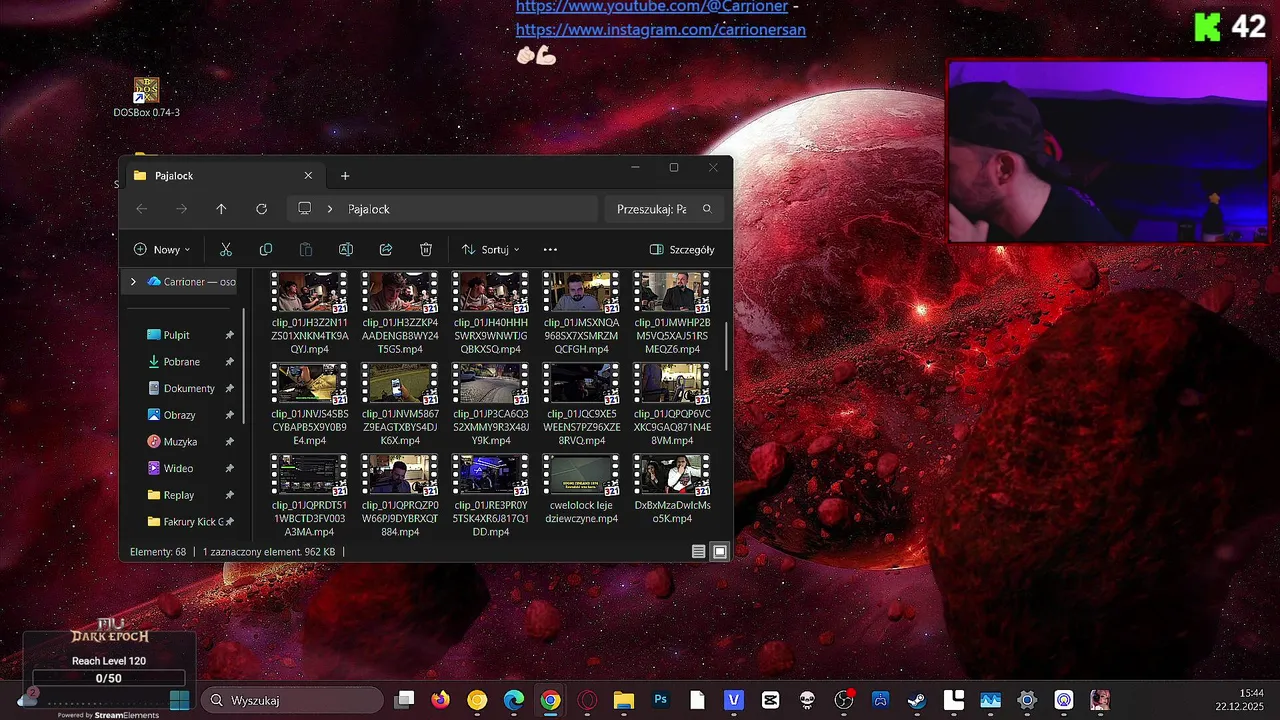Open a new Explorer tab with the plus button
The image size is (1280, 720).
click(345, 176)
